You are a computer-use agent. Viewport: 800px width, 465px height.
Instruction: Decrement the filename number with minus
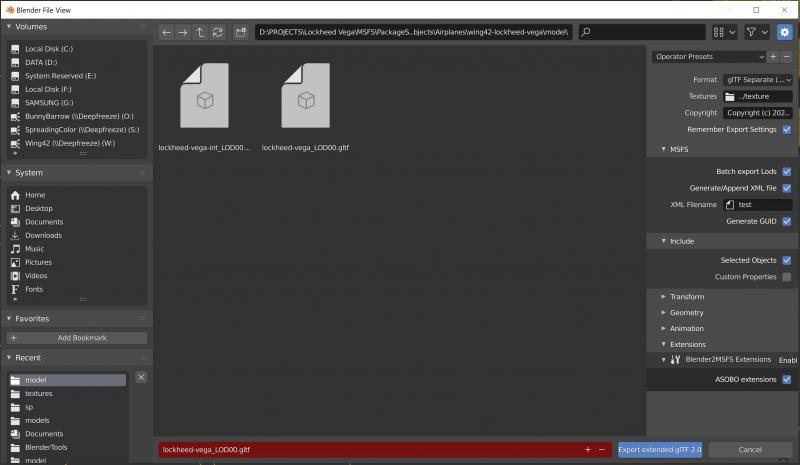click(602, 450)
